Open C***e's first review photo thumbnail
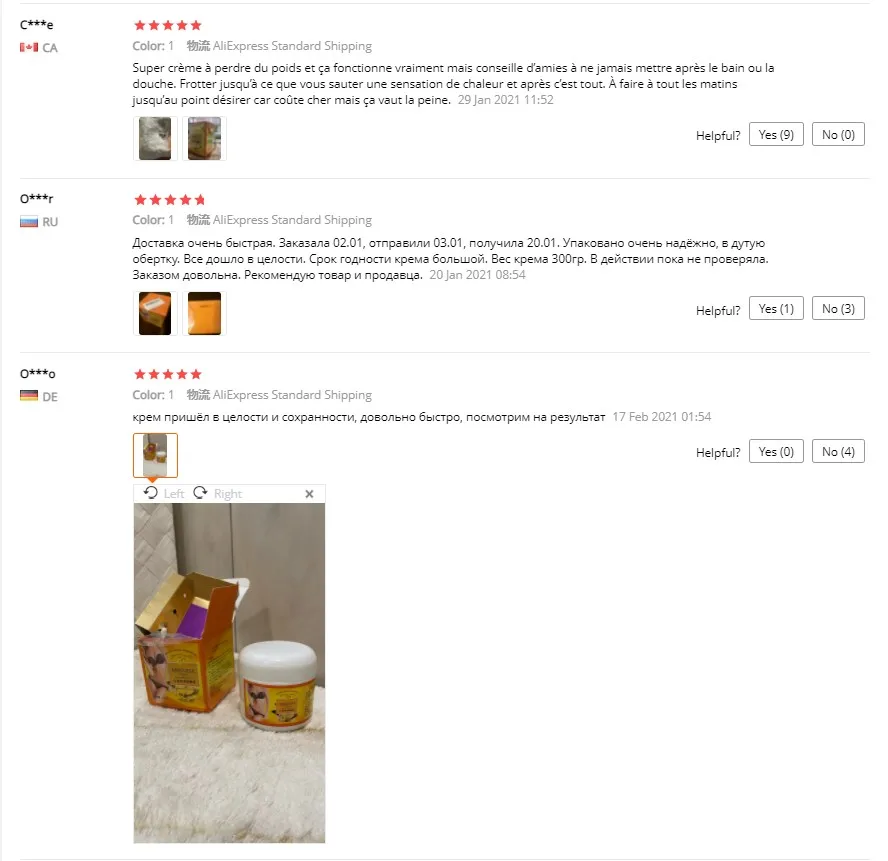 point(155,139)
